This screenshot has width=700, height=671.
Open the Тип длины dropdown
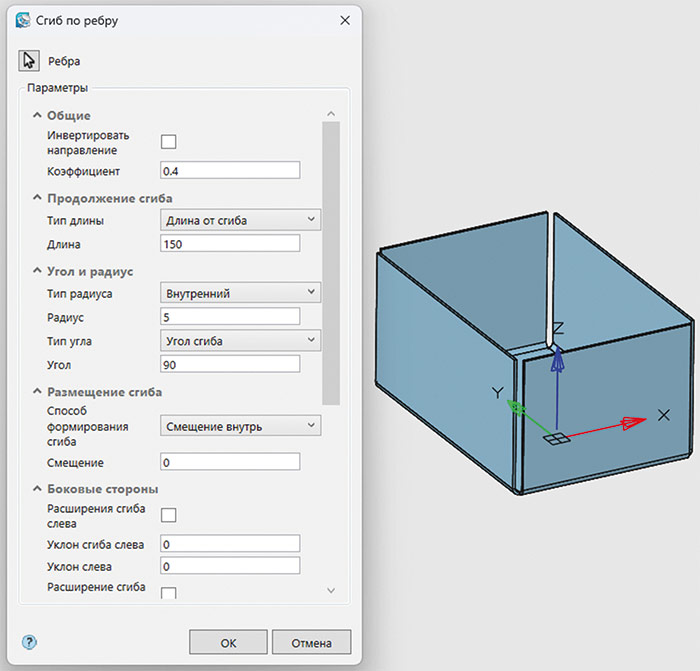(240, 219)
